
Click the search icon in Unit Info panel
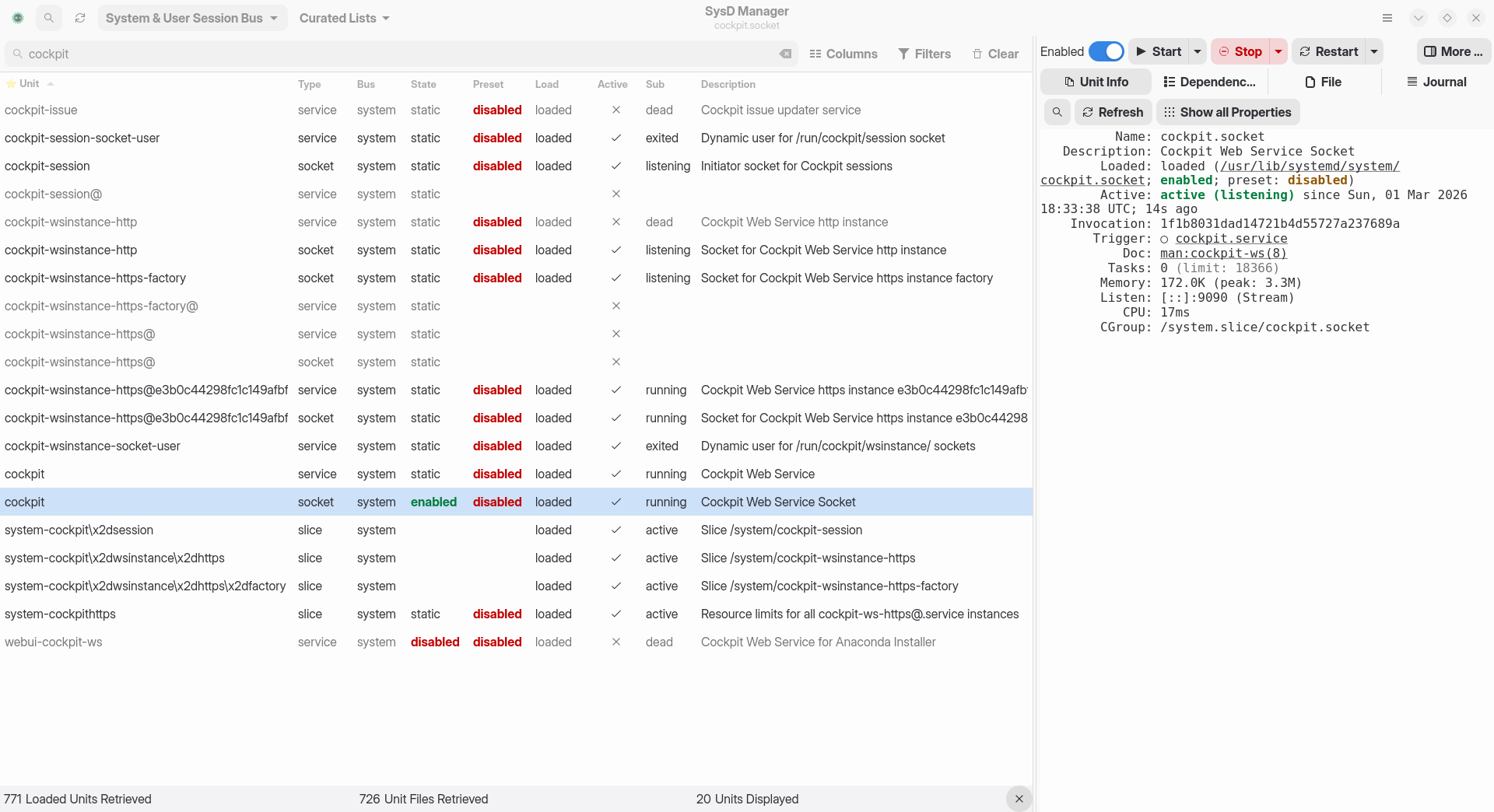(1057, 112)
